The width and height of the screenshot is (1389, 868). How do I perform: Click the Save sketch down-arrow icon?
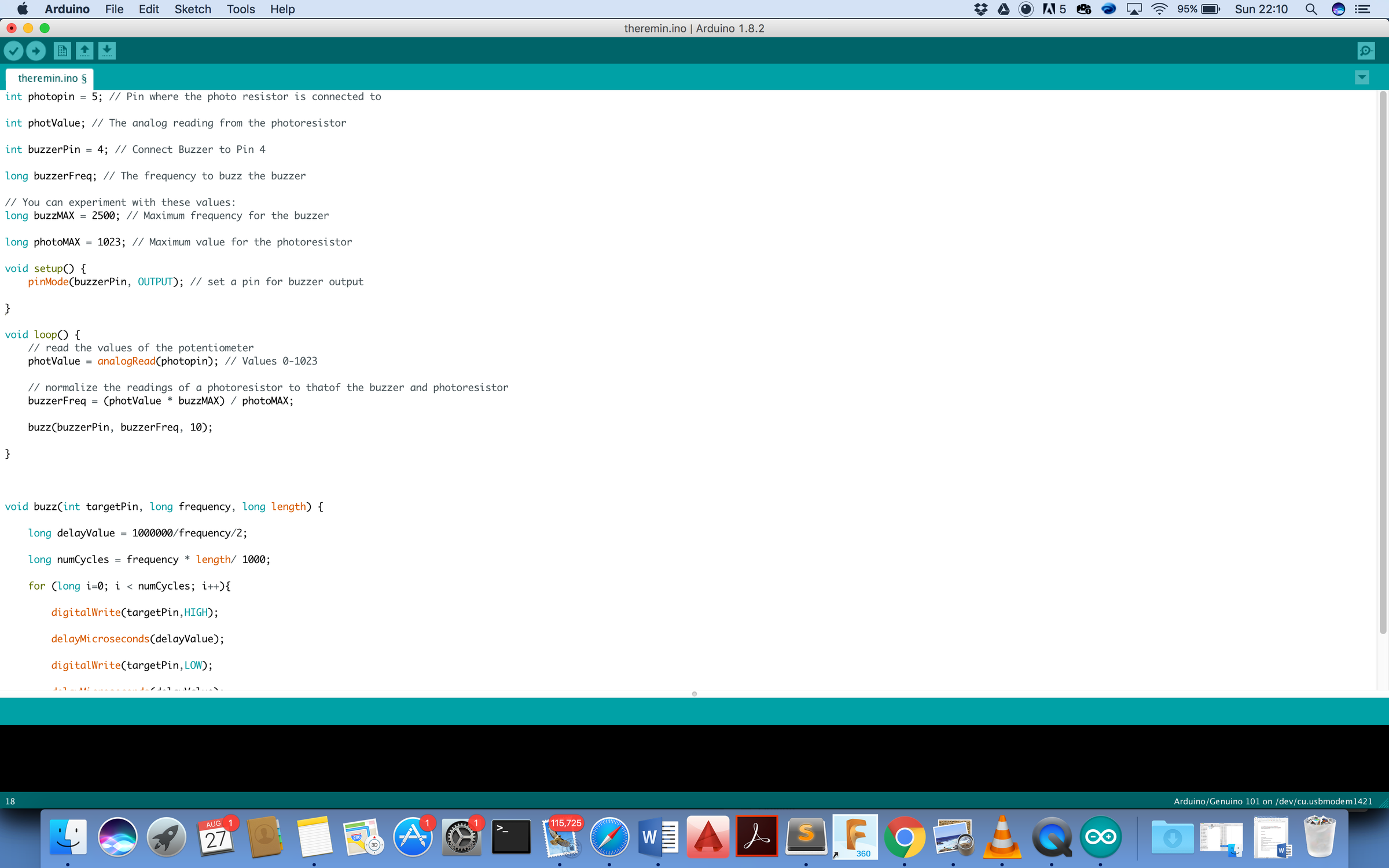(107, 51)
